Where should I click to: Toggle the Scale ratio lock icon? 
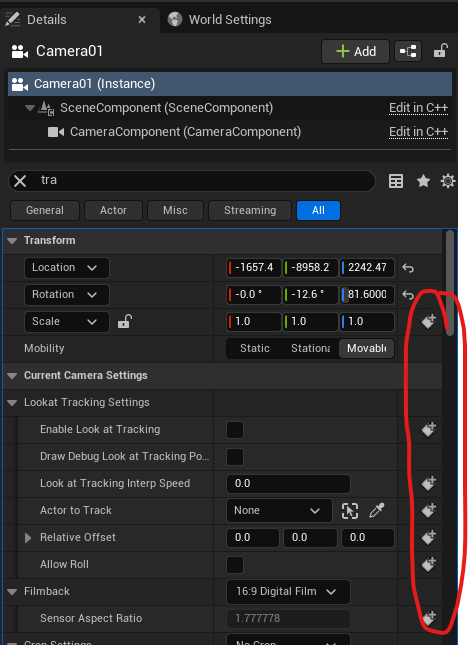coord(125,321)
